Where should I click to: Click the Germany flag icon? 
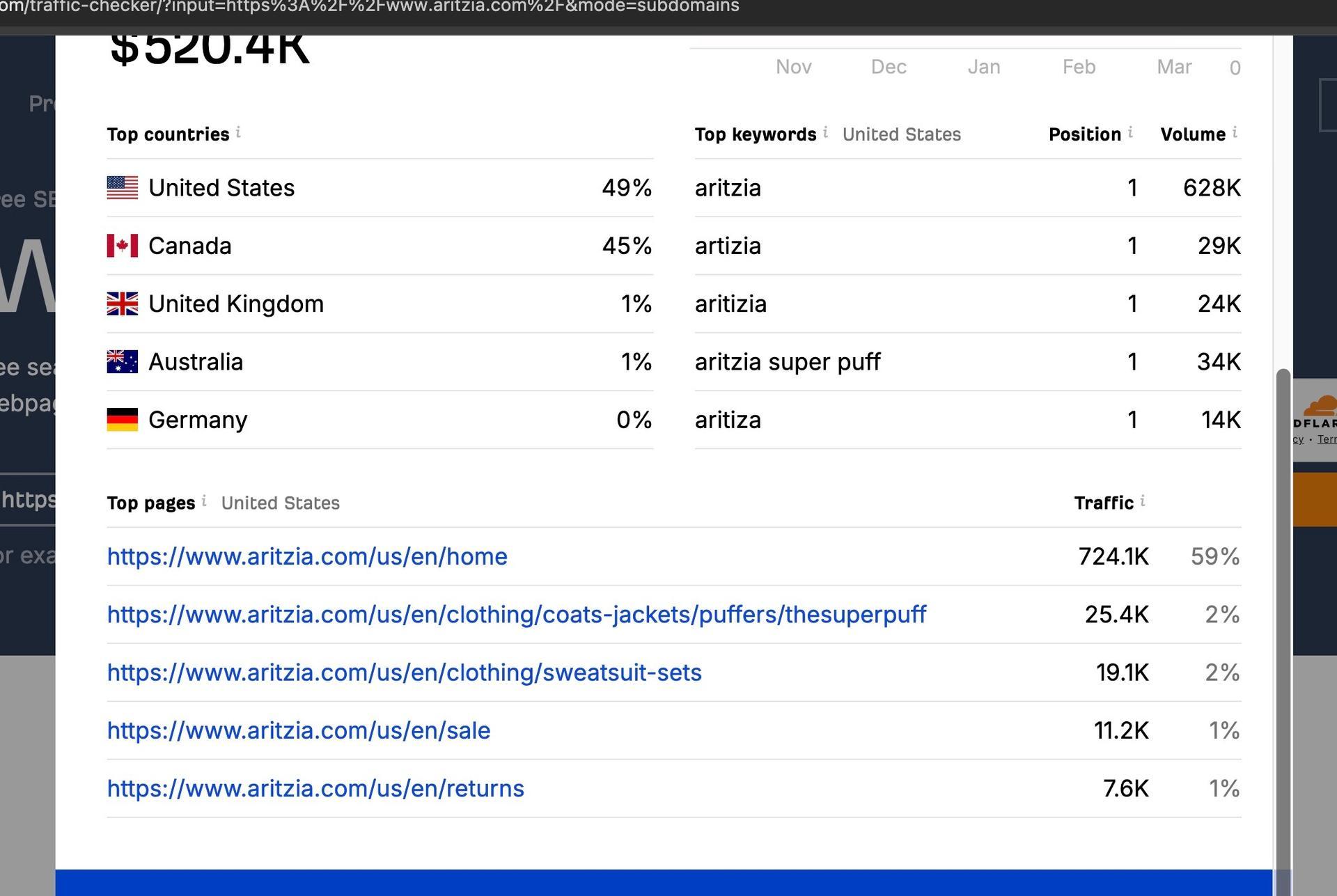[x=123, y=420]
